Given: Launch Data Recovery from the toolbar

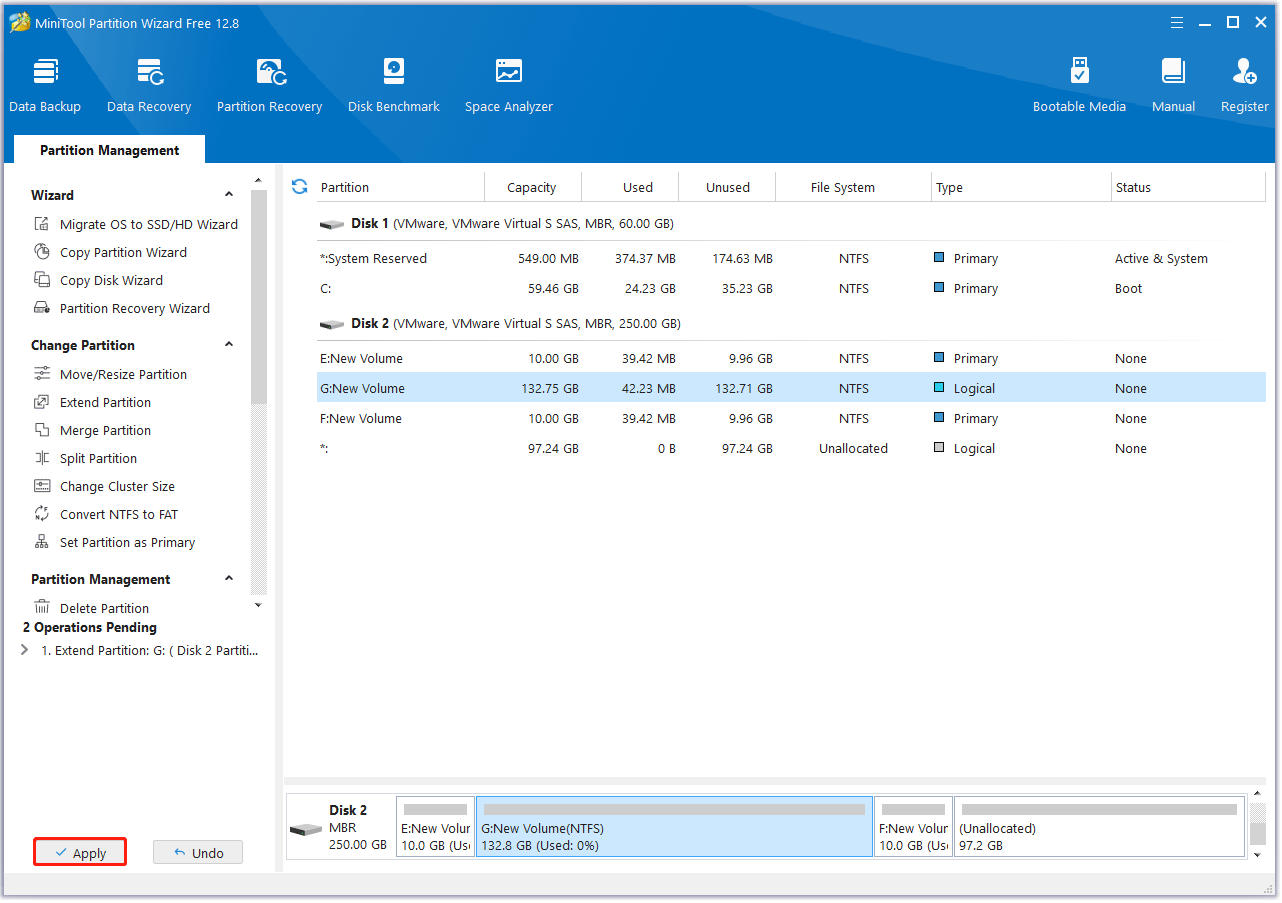Looking at the screenshot, I should [149, 85].
